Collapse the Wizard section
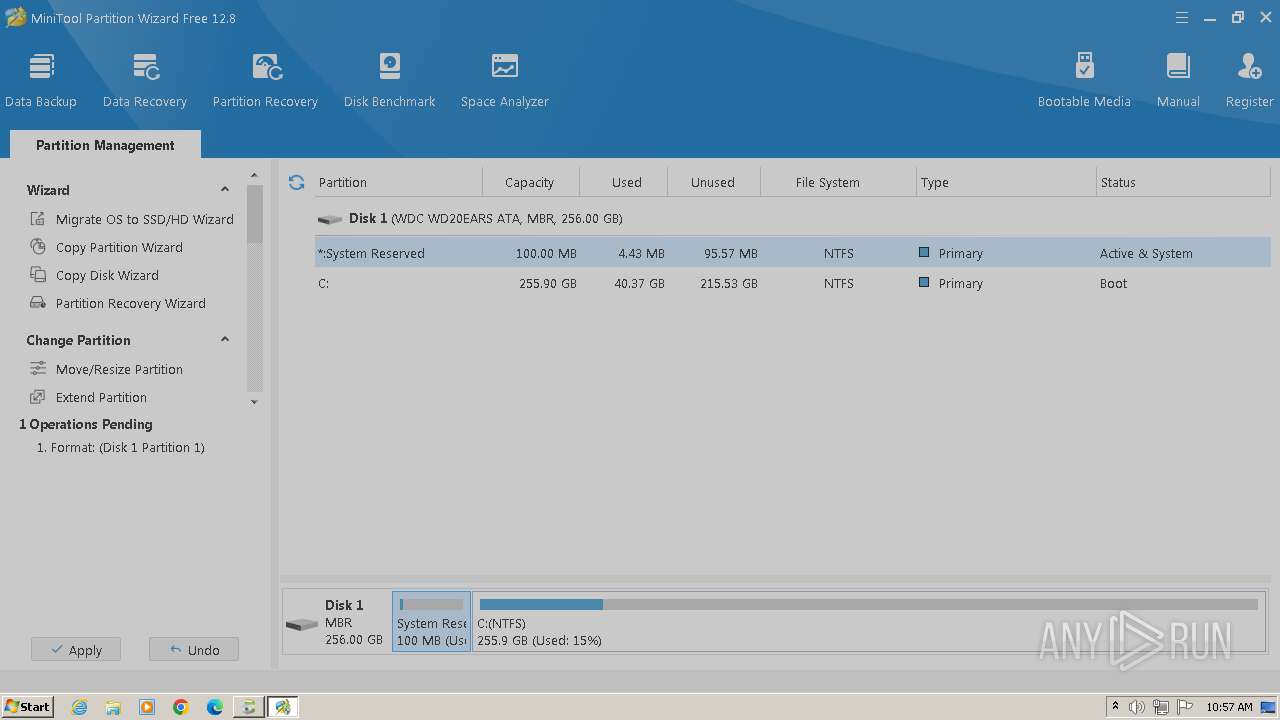Viewport: 1280px width, 720px height. (x=225, y=189)
